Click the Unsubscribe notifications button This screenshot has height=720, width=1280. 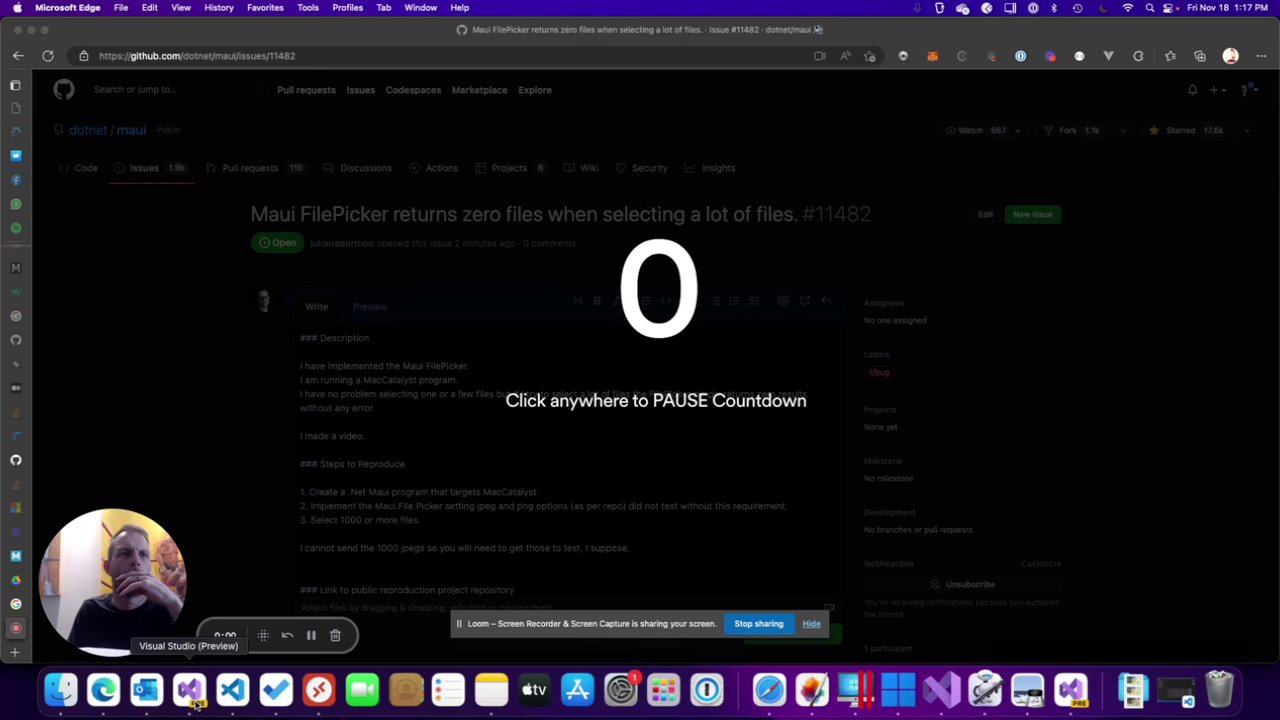[962, 584]
